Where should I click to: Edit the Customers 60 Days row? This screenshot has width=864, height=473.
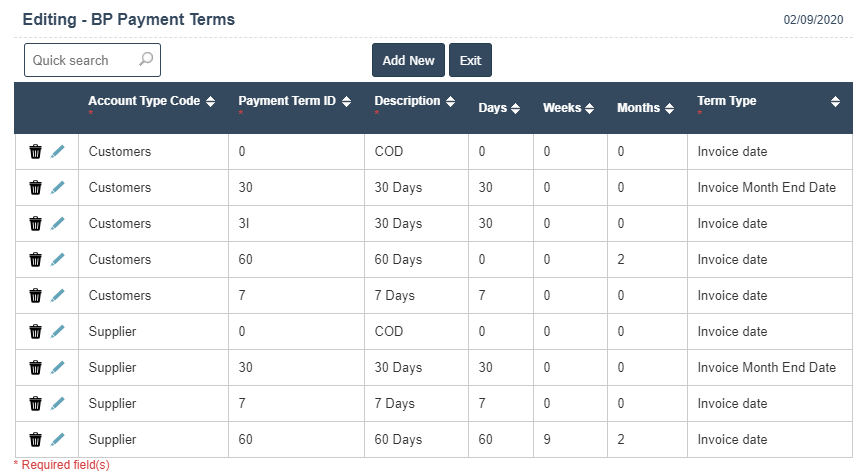pos(57,260)
